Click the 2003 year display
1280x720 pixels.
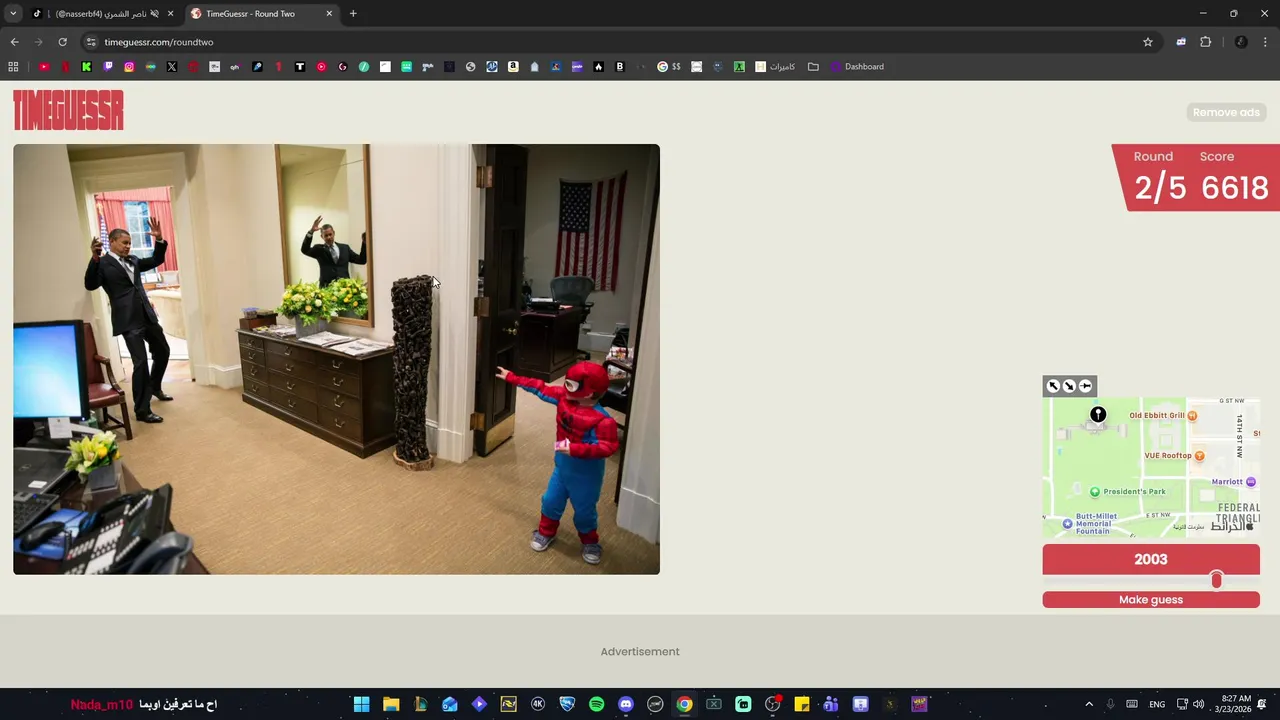coord(1151,559)
